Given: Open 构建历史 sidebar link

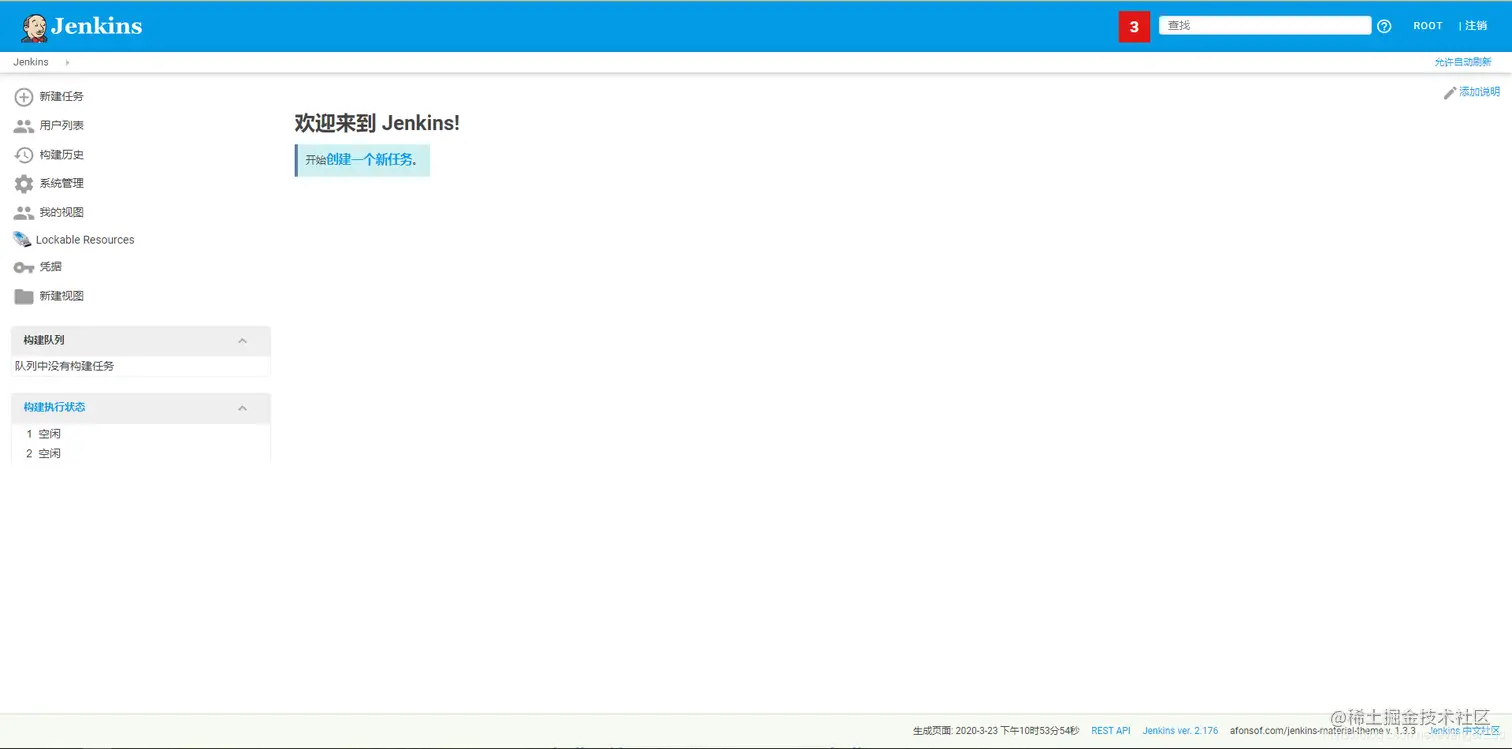Looking at the screenshot, I should tap(61, 155).
